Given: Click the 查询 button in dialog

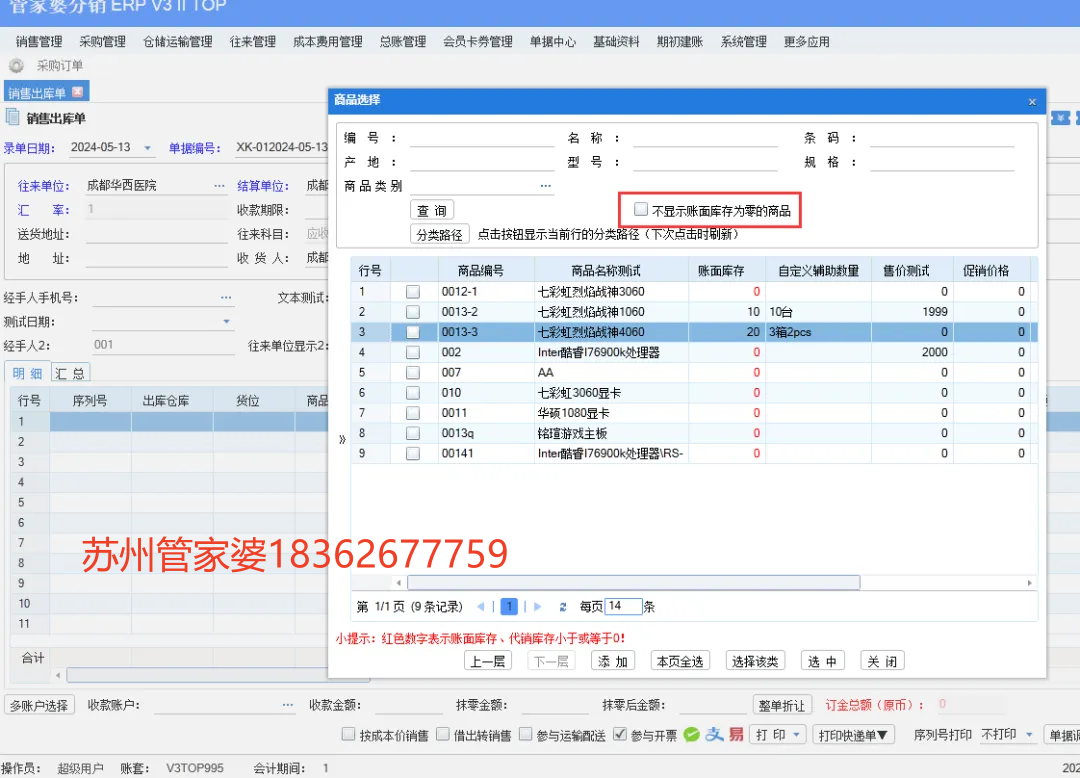Looking at the screenshot, I should (432, 210).
